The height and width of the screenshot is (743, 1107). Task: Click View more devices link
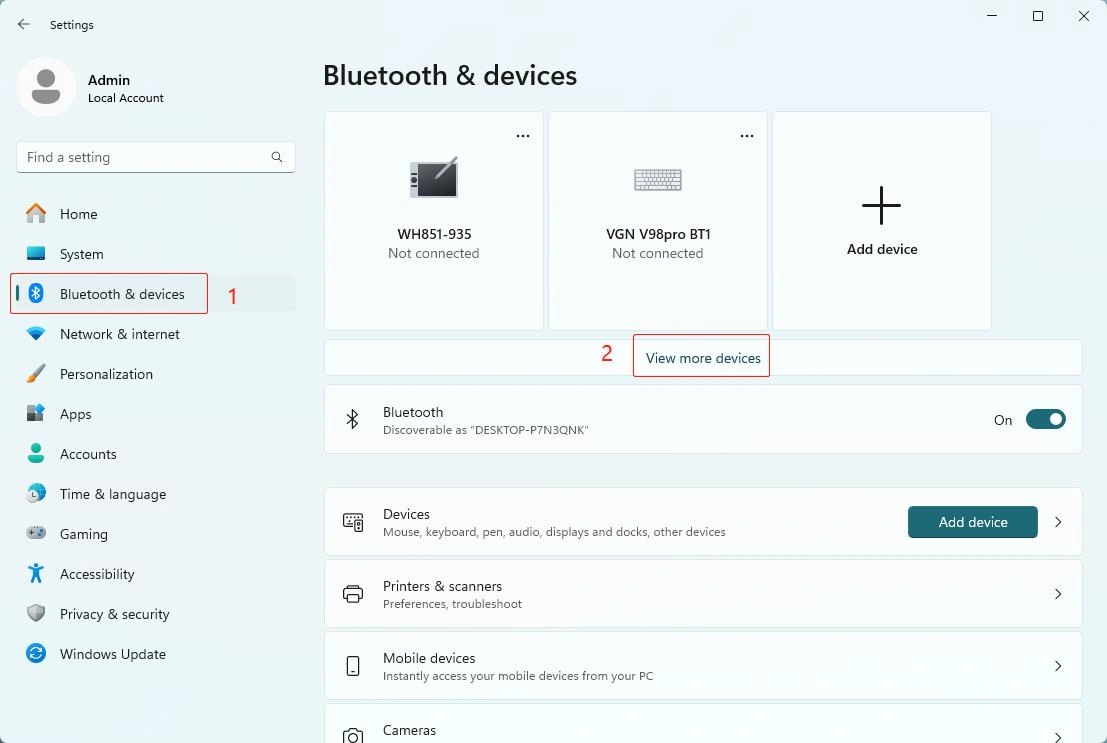click(x=703, y=357)
